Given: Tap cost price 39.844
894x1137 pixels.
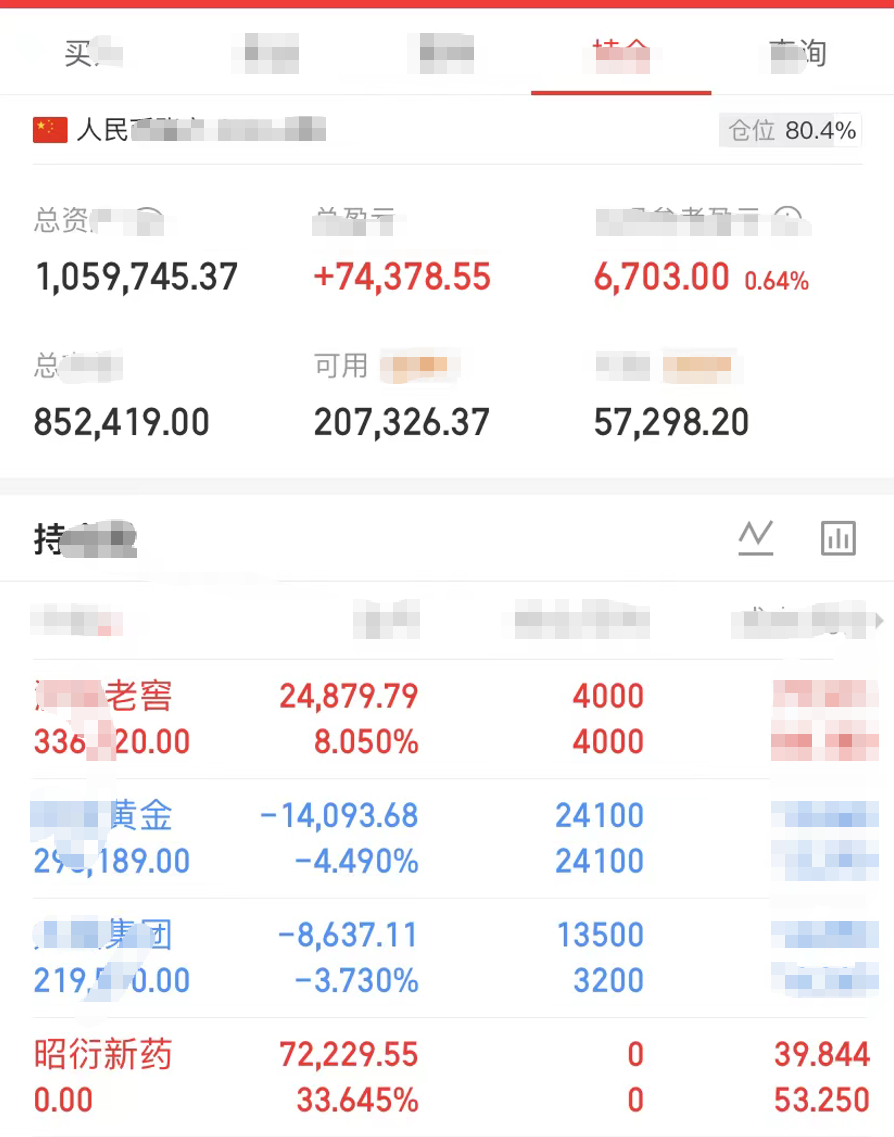Looking at the screenshot, I should (x=822, y=1054).
